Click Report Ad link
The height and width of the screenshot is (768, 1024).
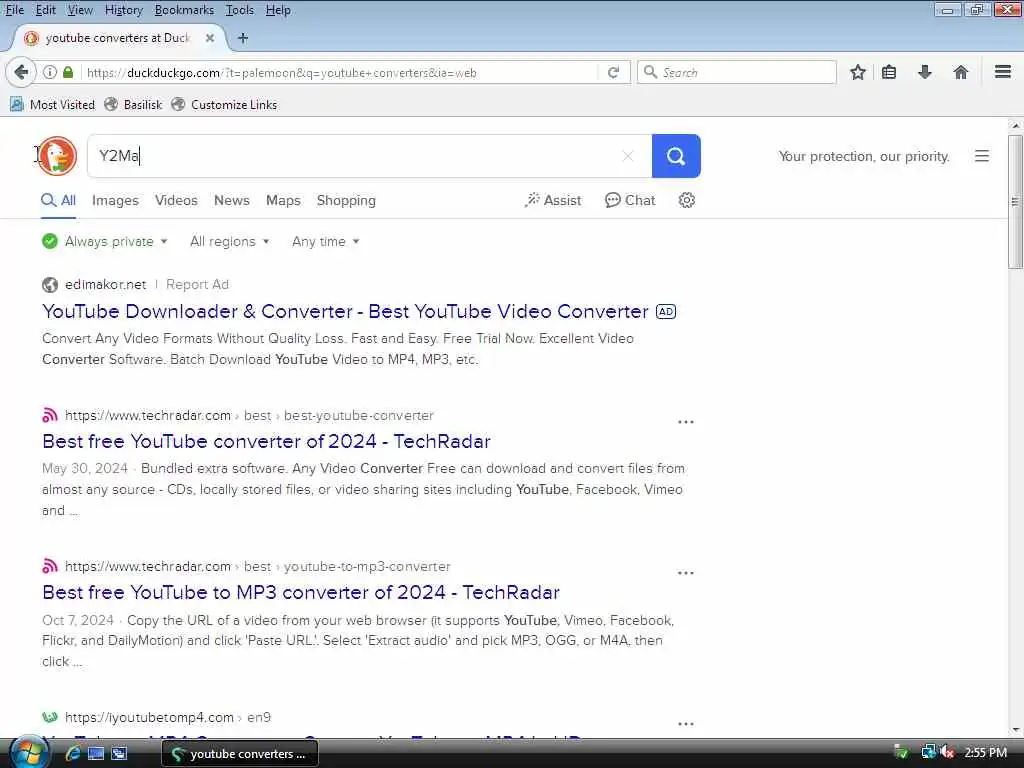pos(197,285)
